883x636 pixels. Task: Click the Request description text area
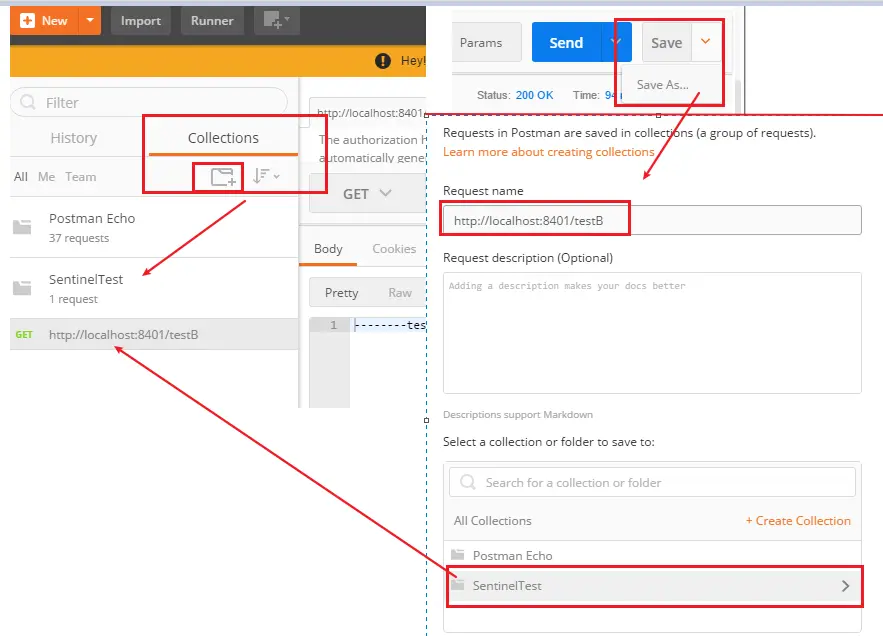pyautogui.click(x=652, y=332)
